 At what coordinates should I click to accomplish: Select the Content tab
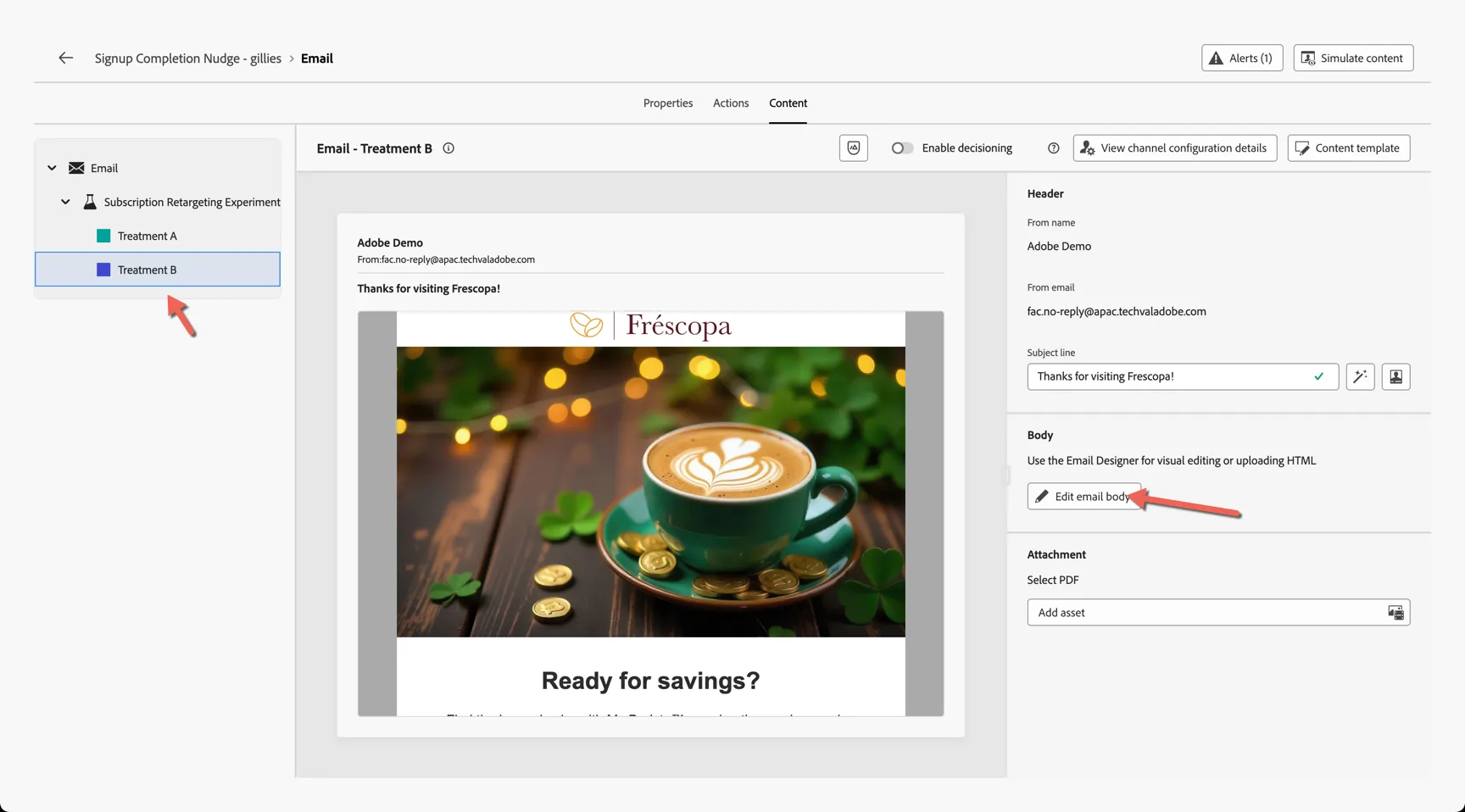(x=788, y=103)
